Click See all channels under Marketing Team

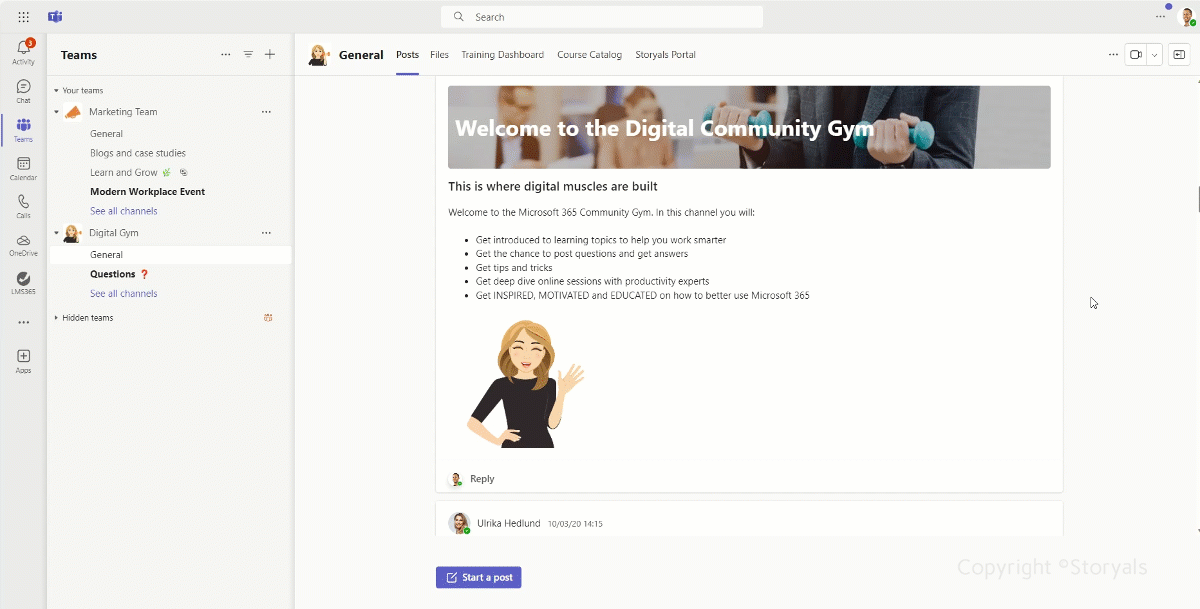click(x=123, y=211)
